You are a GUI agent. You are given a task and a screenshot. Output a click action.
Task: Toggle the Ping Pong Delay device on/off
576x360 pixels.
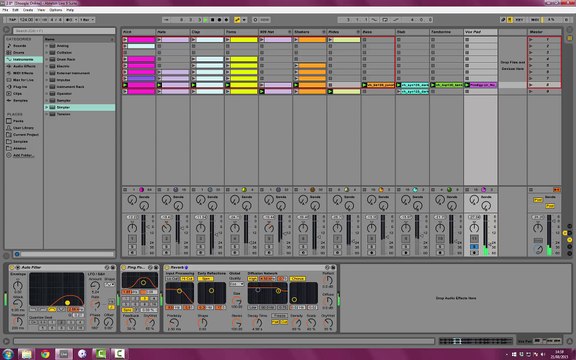123,267
